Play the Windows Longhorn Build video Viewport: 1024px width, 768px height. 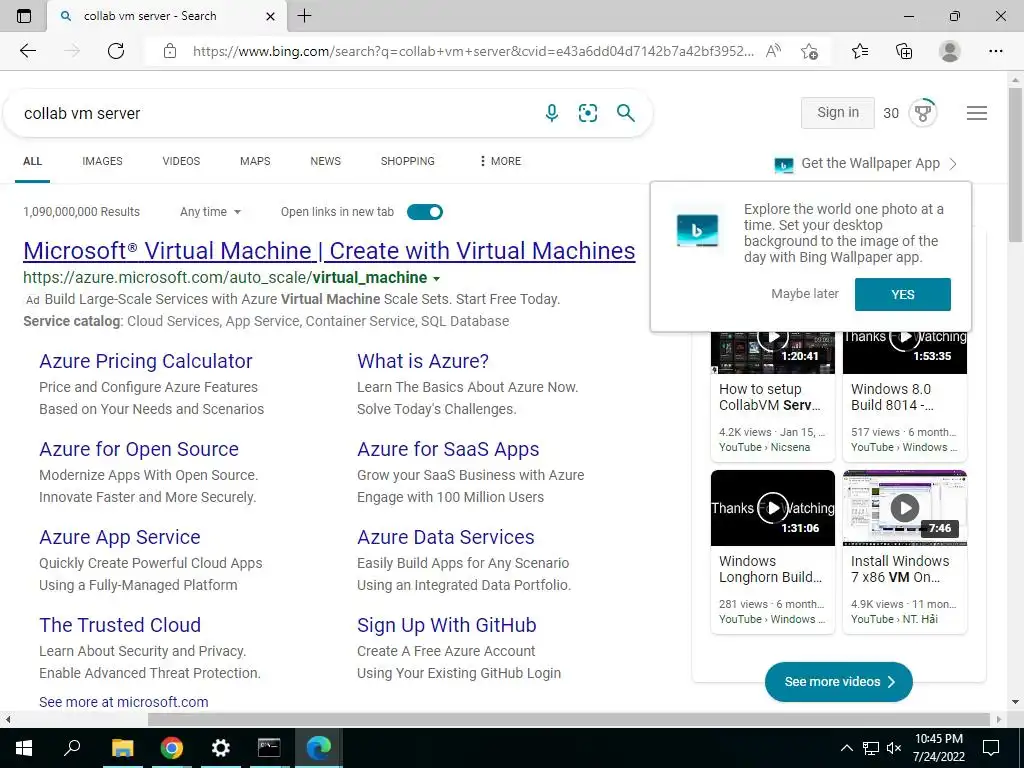773,507
